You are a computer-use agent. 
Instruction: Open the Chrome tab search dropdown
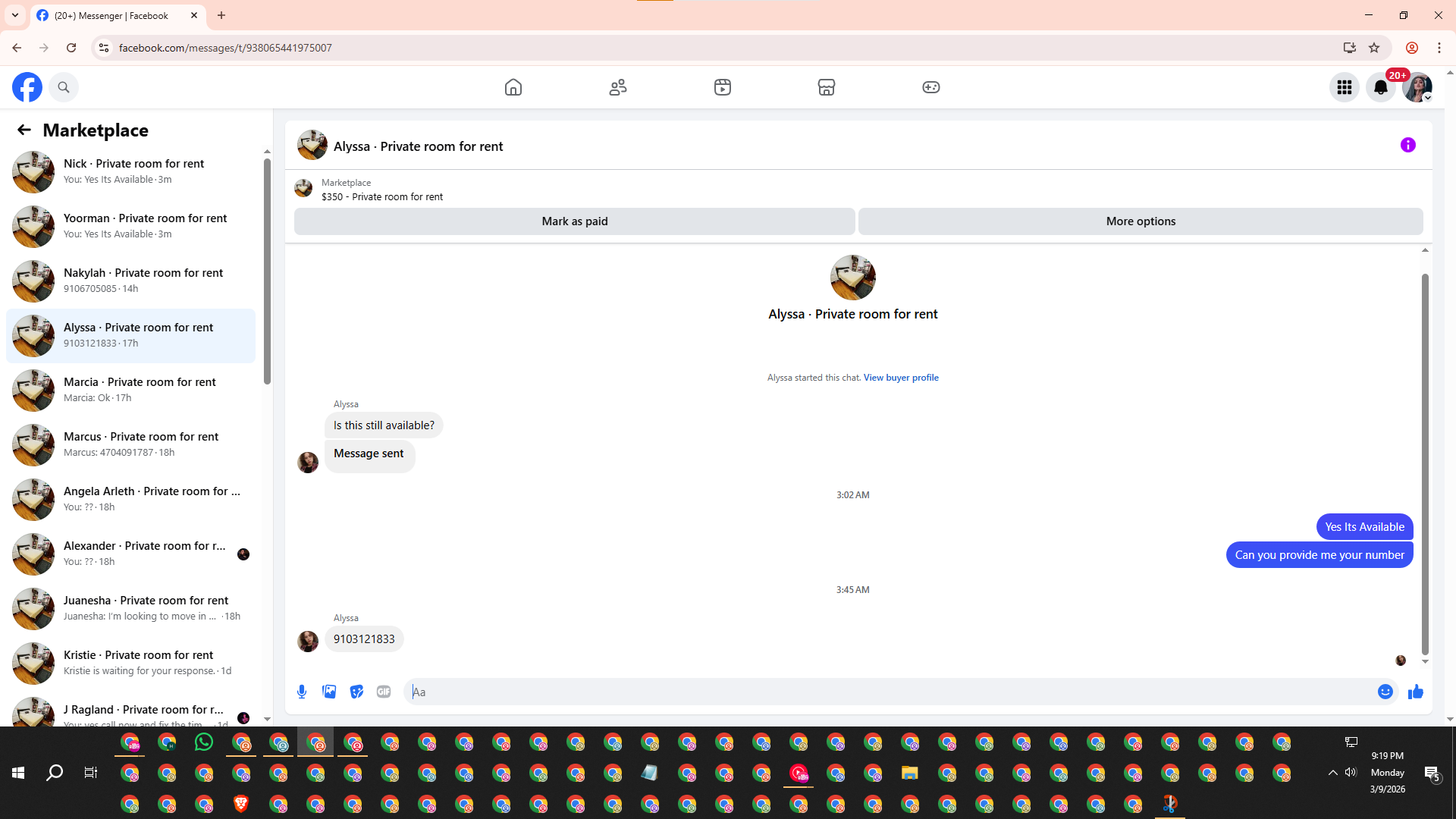pyautogui.click(x=15, y=15)
